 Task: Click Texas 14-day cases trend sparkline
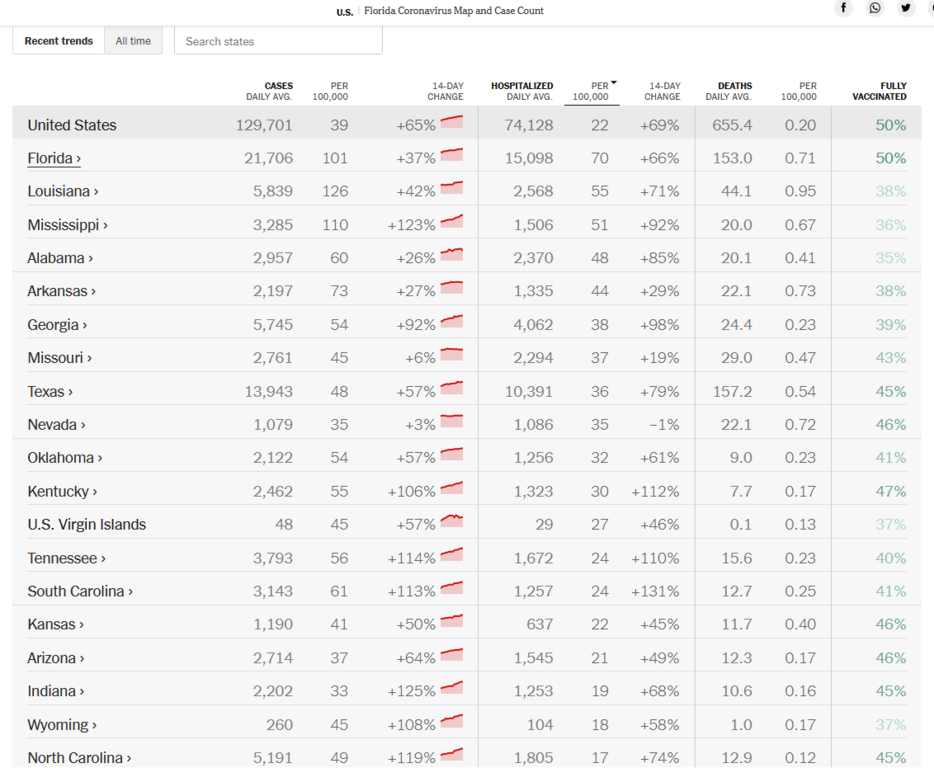click(451, 390)
